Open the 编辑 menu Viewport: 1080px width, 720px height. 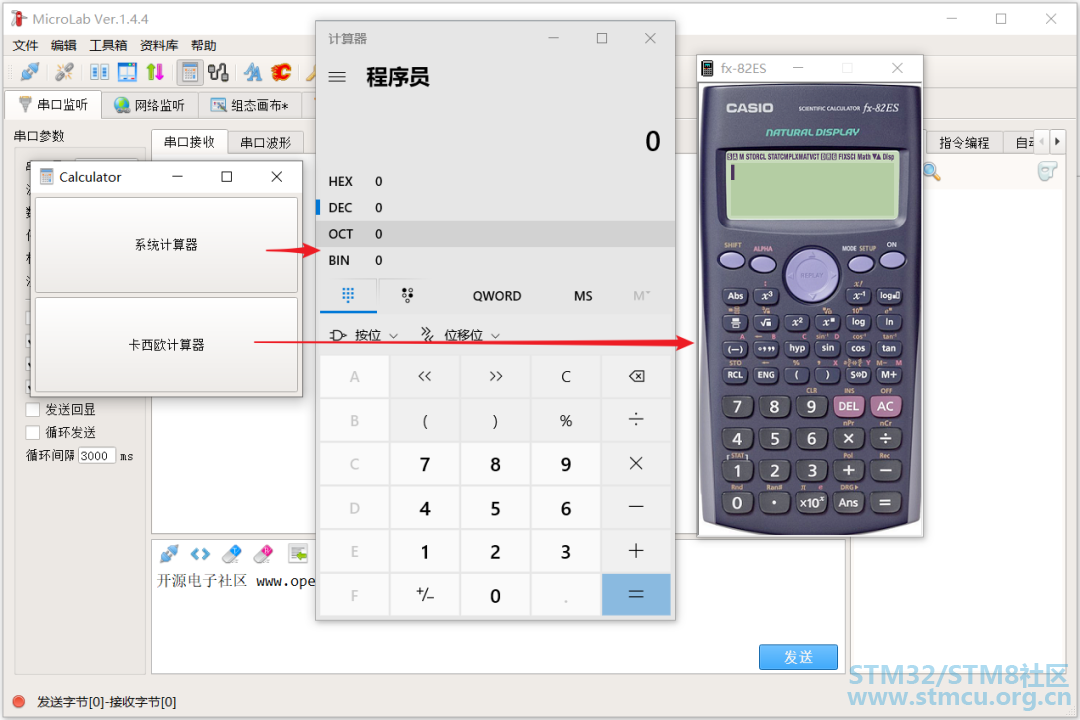tap(63, 45)
